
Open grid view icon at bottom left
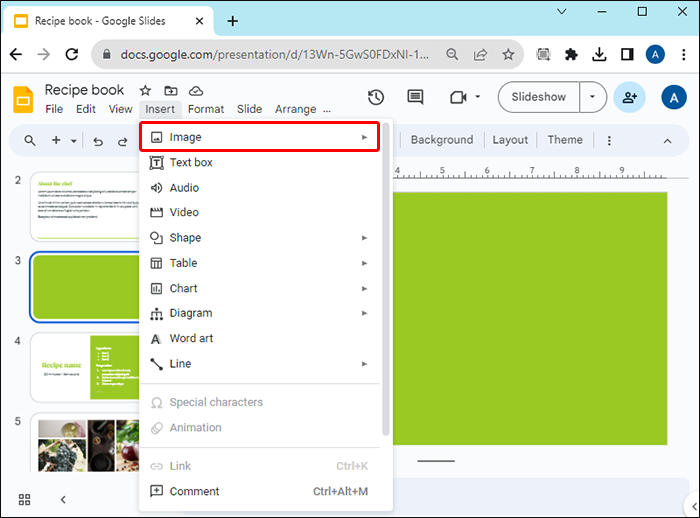pos(25,499)
